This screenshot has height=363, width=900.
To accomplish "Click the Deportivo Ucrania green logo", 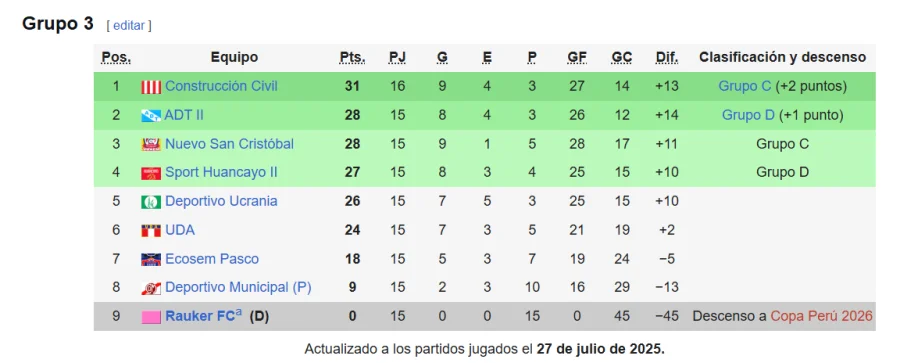I will coord(151,202).
